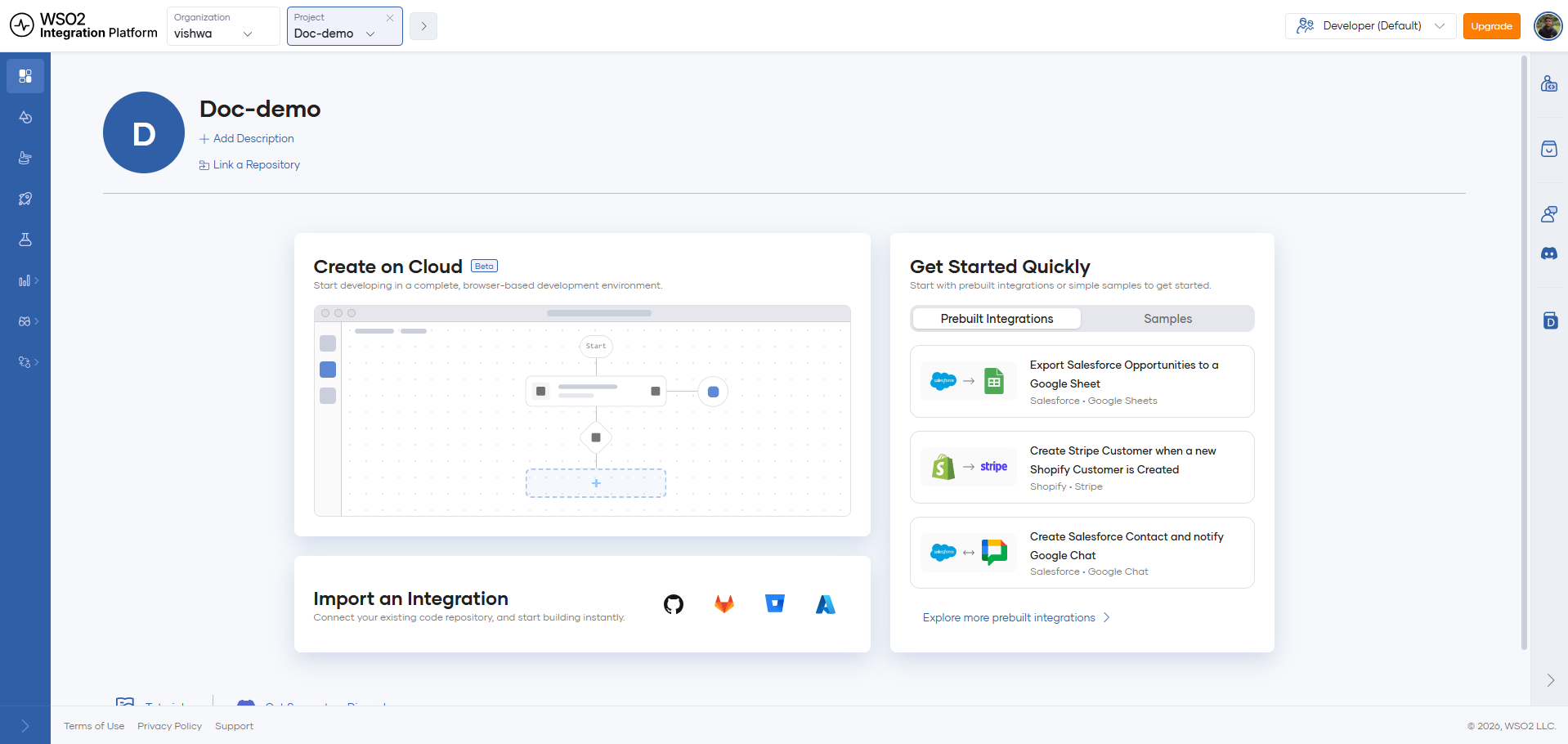Click the Shopify-to-Stripe logo tile
This screenshot has height=744, width=1568.
point(969,468)
